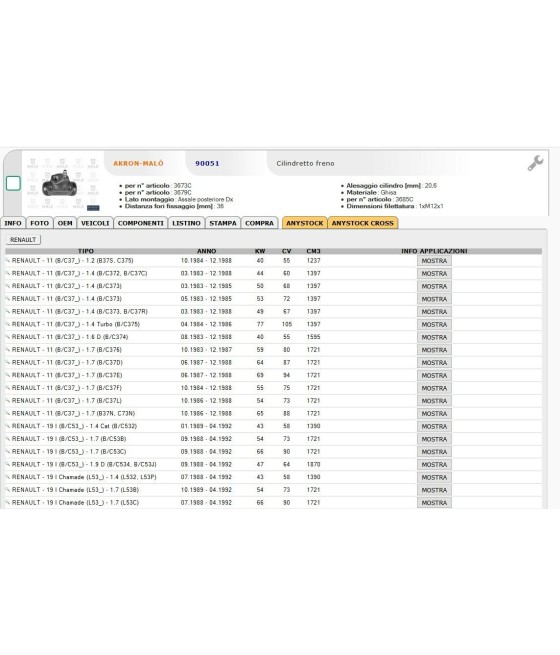Screen dimensions: 560x655
Task: Go to the LISTINO tab
Action: coord(186,223)
